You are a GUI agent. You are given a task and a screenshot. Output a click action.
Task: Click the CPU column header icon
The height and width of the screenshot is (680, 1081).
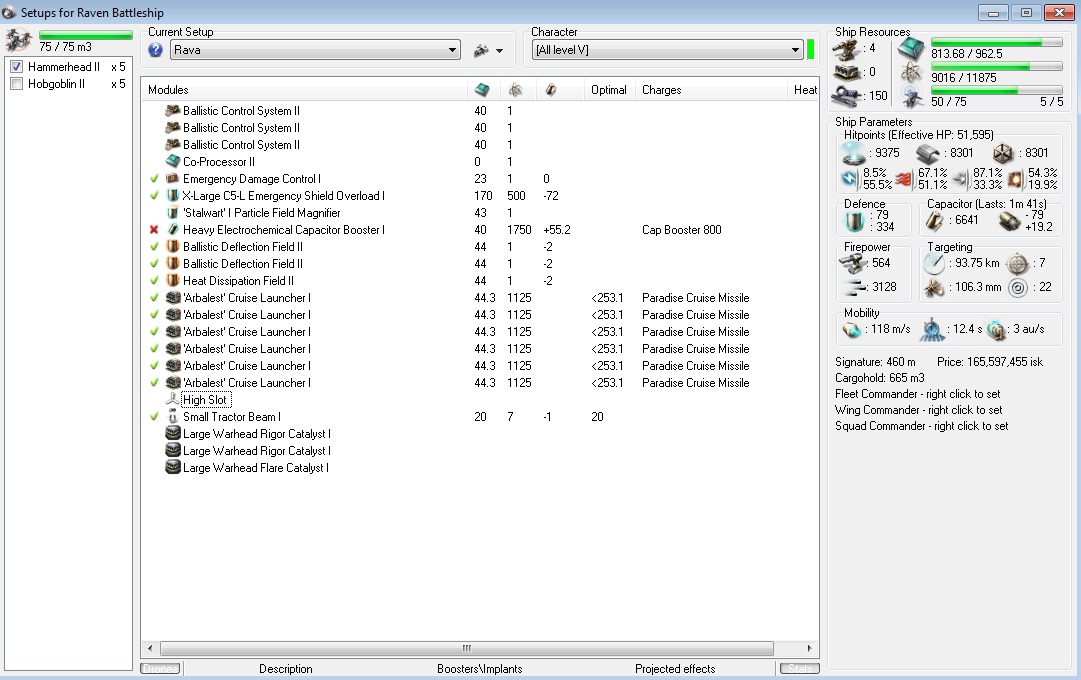pos(483,90)
